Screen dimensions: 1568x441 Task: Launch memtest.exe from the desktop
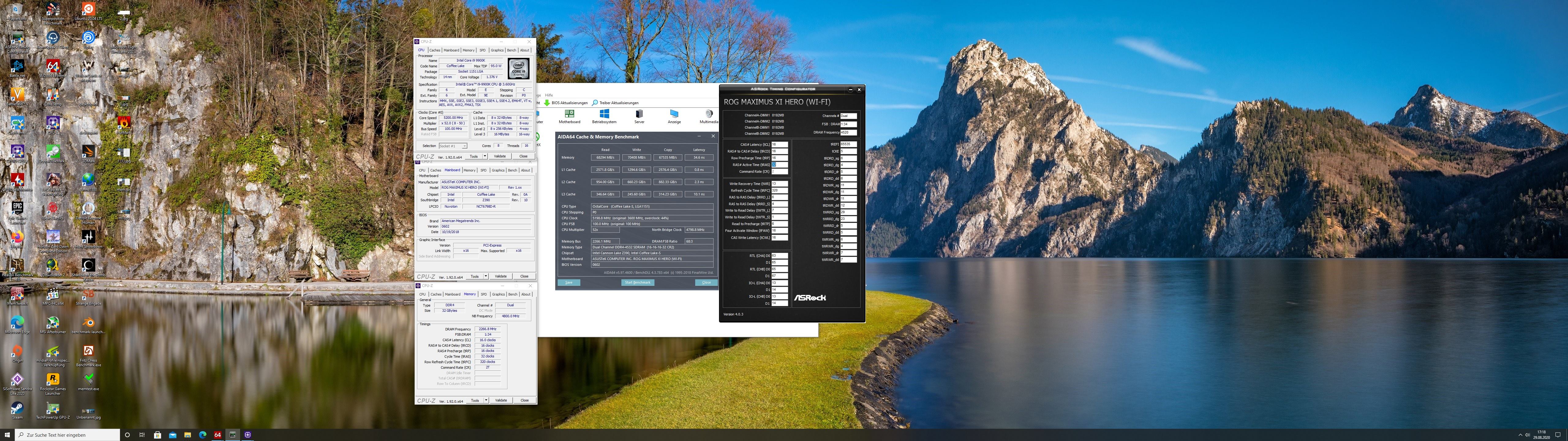88,381
